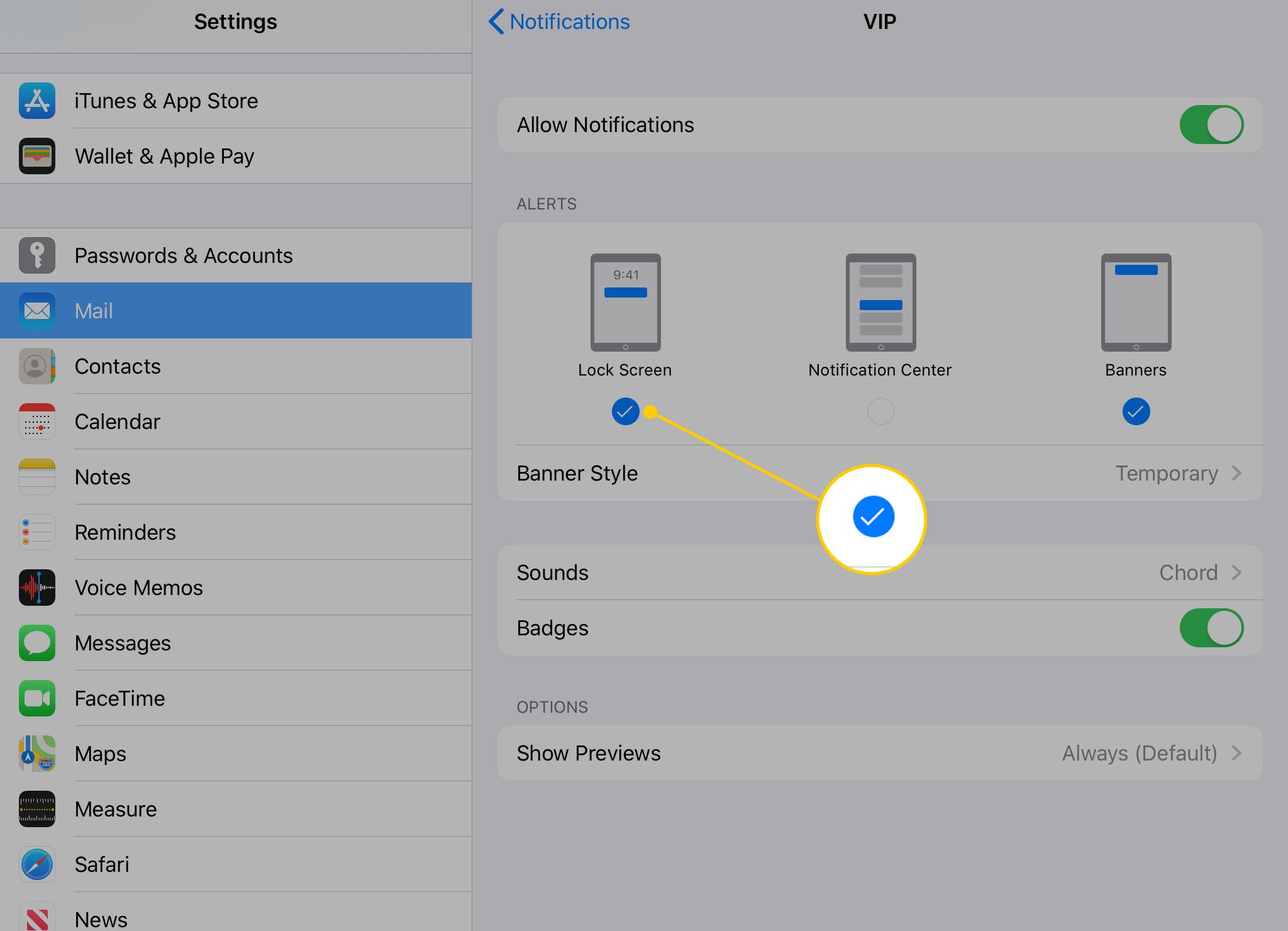1288x931 pixels.
Task: Tap the FaceTime camera icon
Action: [37, 698]
